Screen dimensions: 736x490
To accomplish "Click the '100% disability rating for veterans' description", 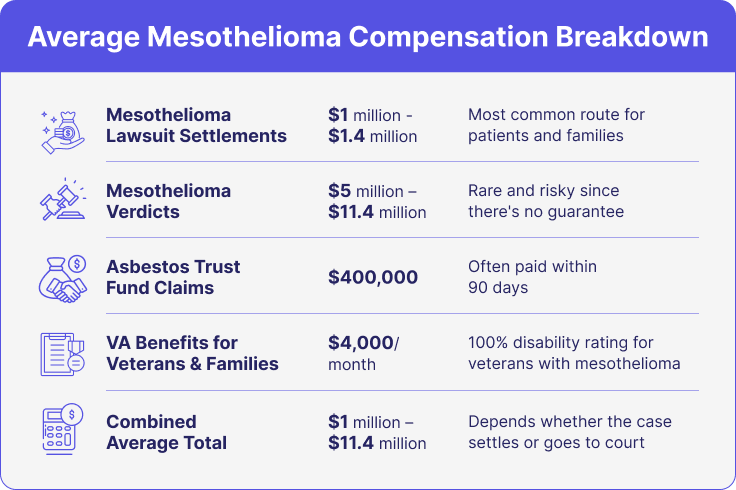I will coord(573,353).
